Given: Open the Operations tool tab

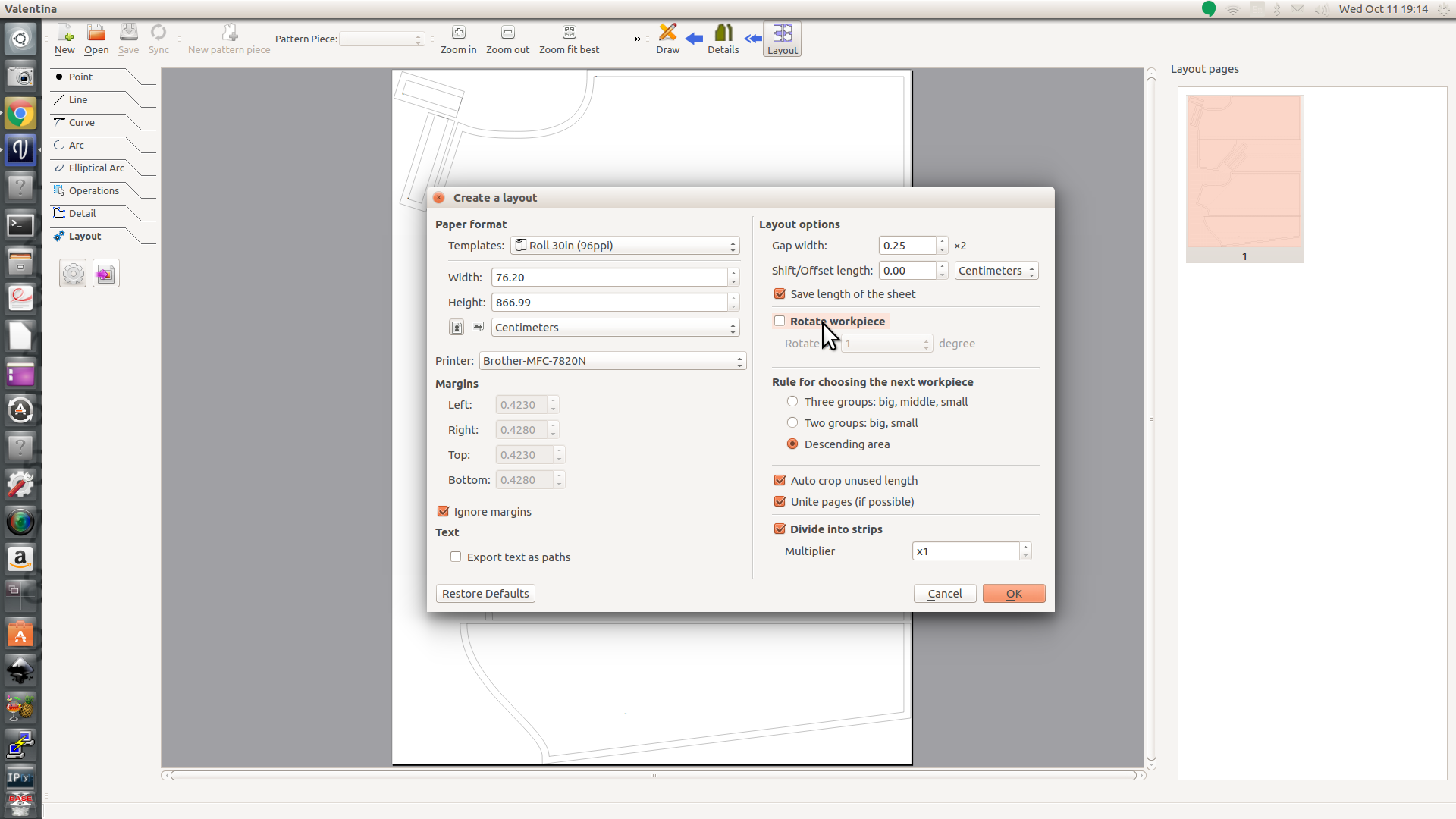Looking at the screenshot, I should click(93, 191).
